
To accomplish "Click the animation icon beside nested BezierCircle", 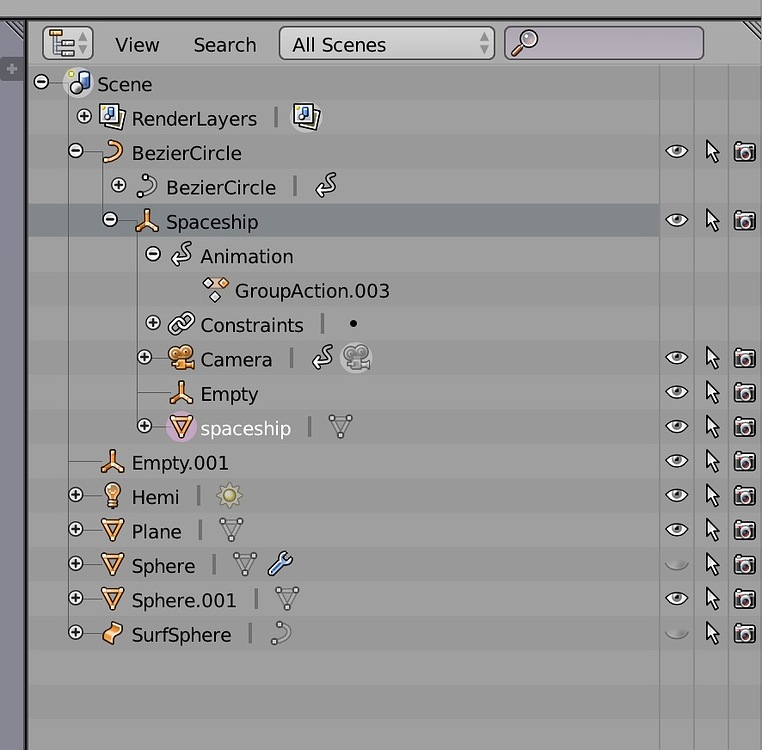I will (x=326, y=186).
